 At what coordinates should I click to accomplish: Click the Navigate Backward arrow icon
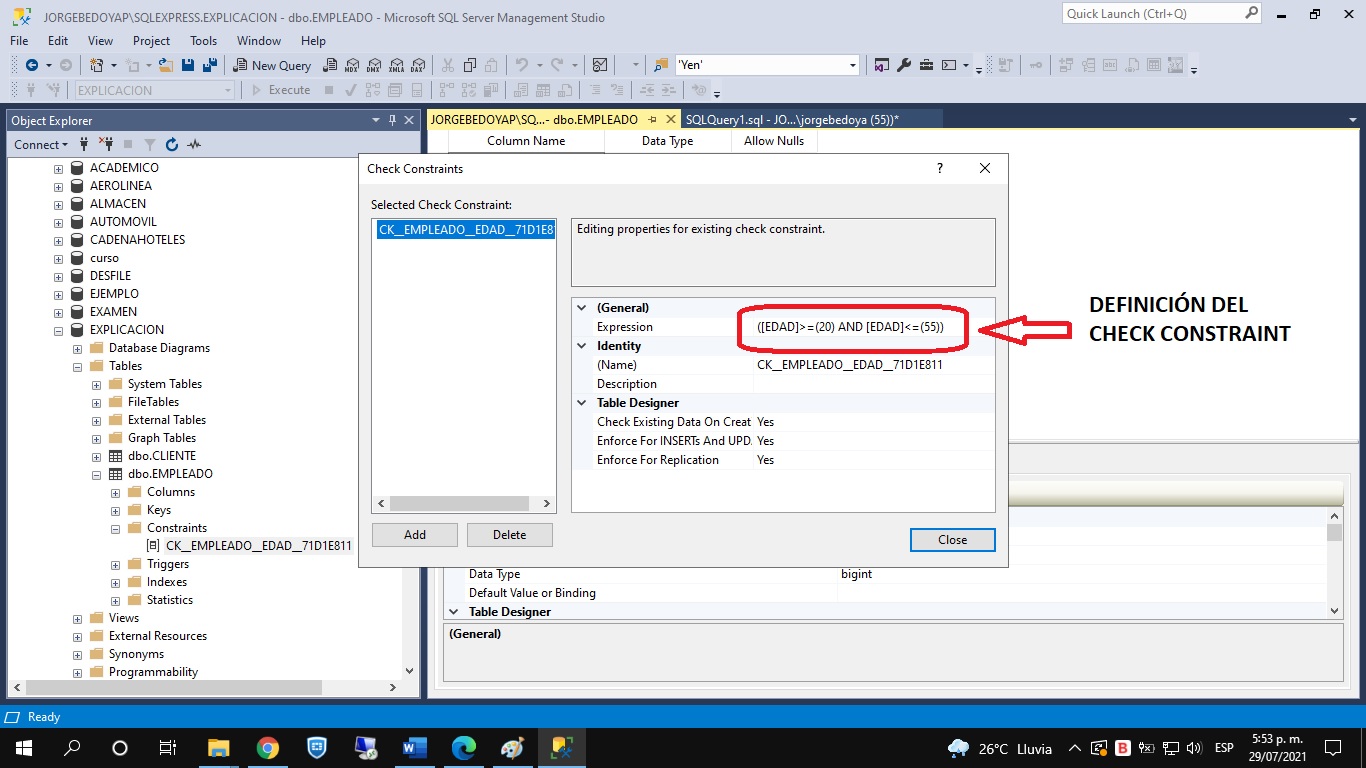pos(31,65)
